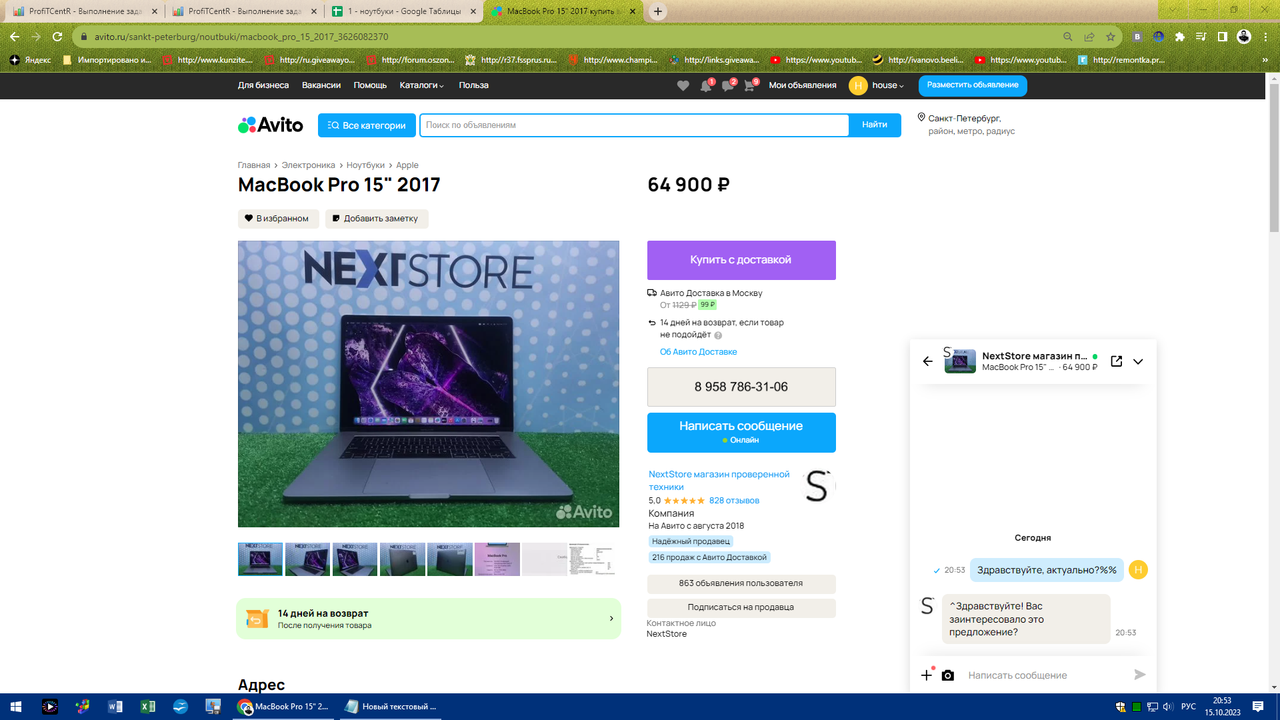Open the Все категории dropdown
Image resolution: width=1280 pixels, height=720 pixels.
[x=367, y=124]
